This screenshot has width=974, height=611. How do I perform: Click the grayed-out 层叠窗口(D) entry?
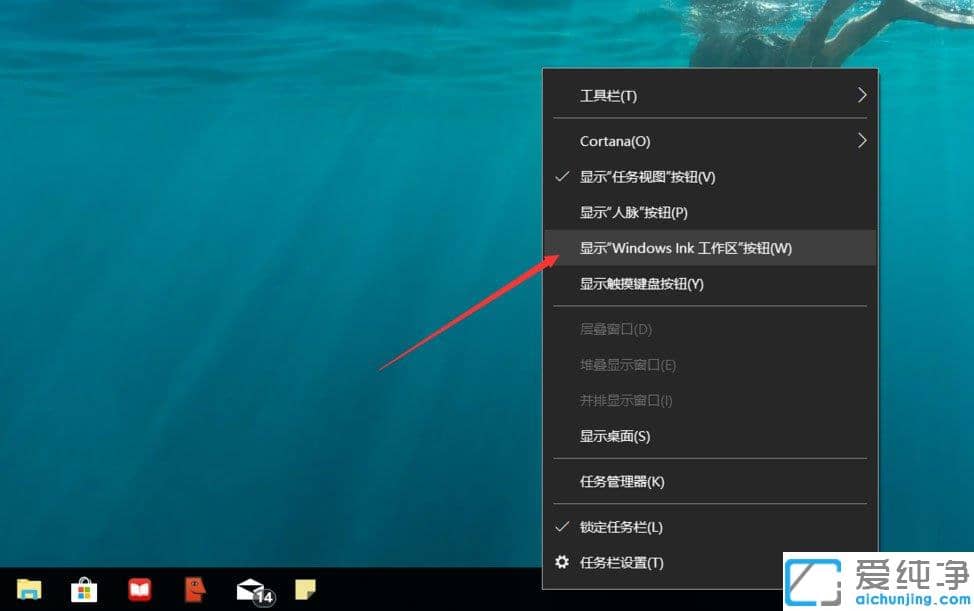(614, 329)
